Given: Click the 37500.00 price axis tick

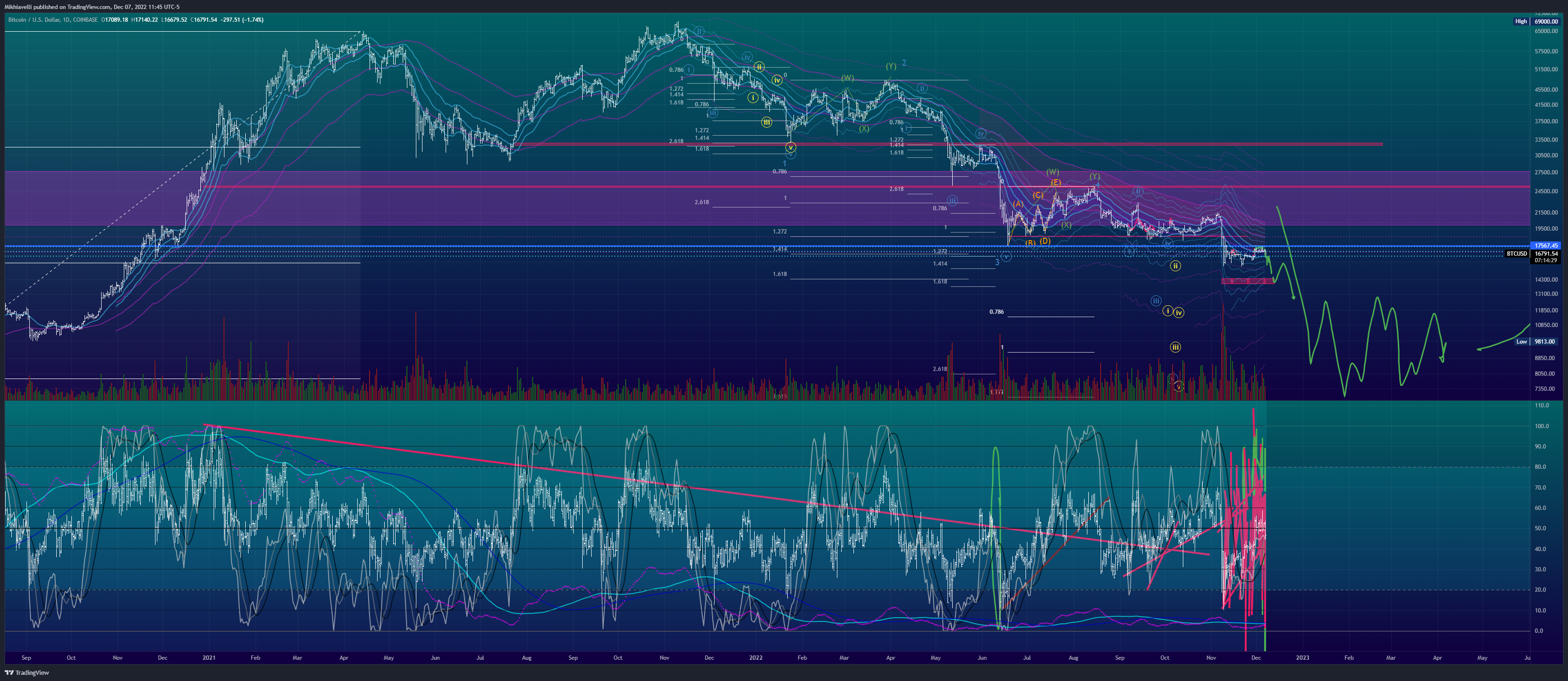Looking at the screenshot, I should [1546, 121].
